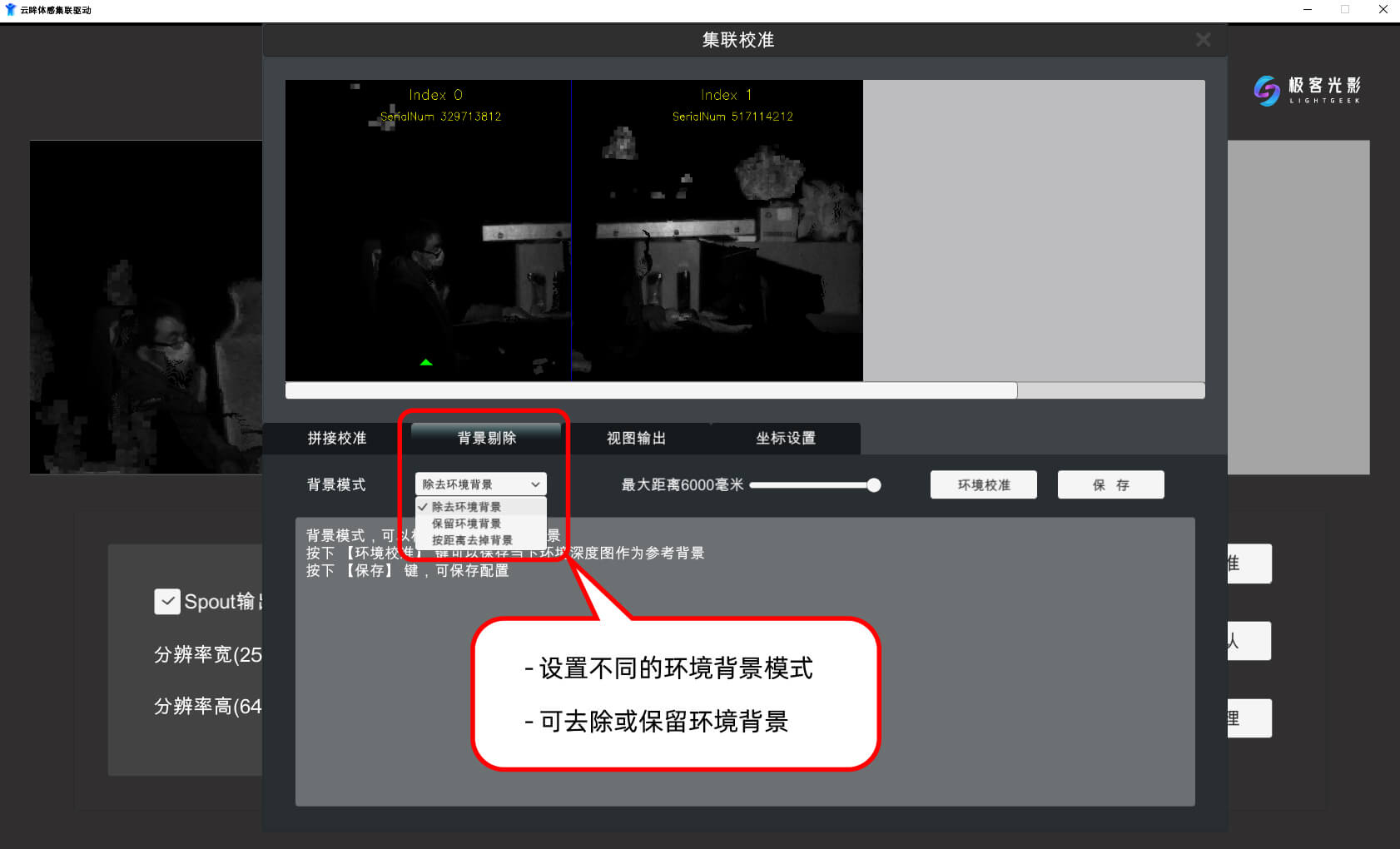Select 保留环境背景 option
The height and width of the screenshot is (849, 1400).
click(466, 524)
